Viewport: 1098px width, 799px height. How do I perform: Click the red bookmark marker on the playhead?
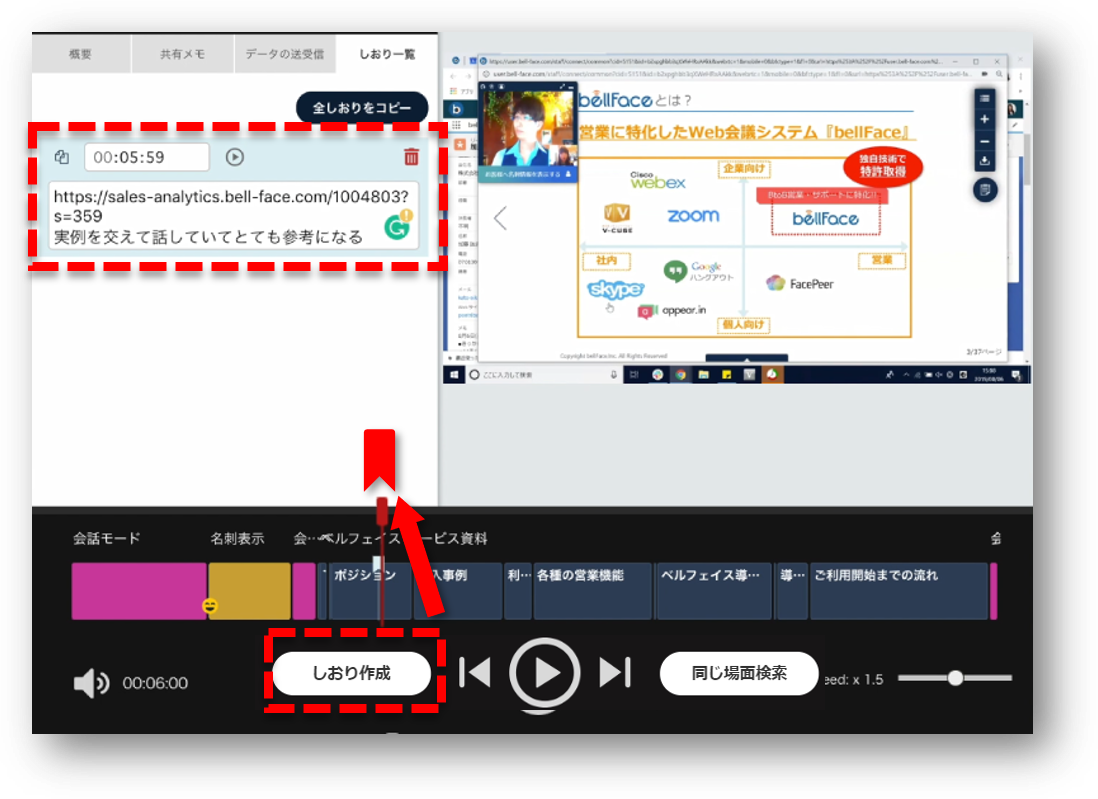[382, 511]
